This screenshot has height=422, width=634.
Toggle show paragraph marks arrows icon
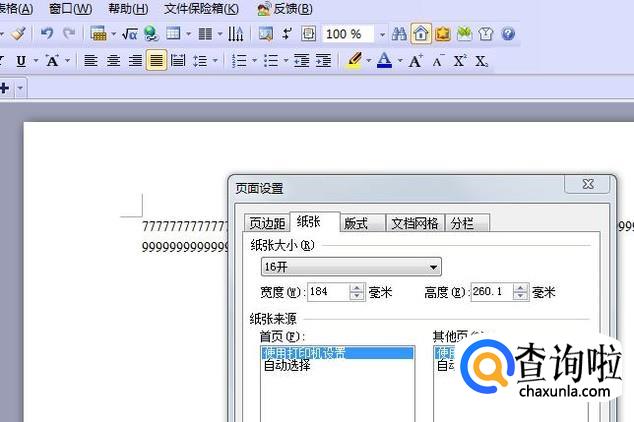tap(287, 34)
